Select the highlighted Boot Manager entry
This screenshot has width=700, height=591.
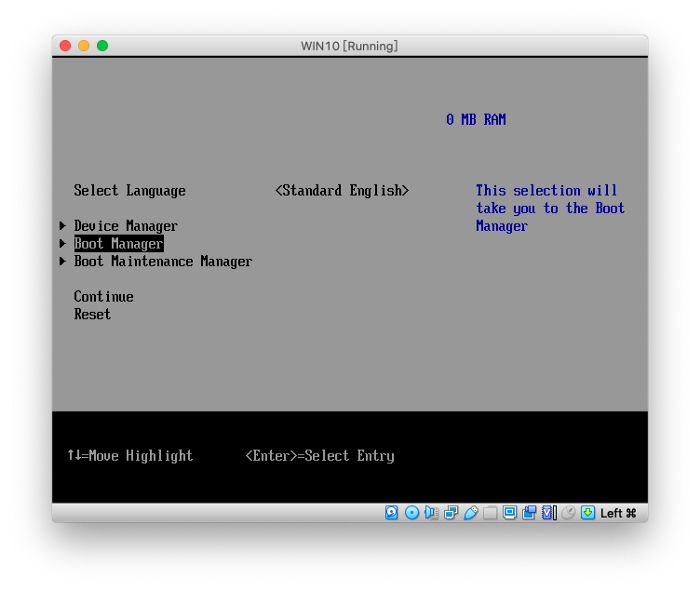118,244
